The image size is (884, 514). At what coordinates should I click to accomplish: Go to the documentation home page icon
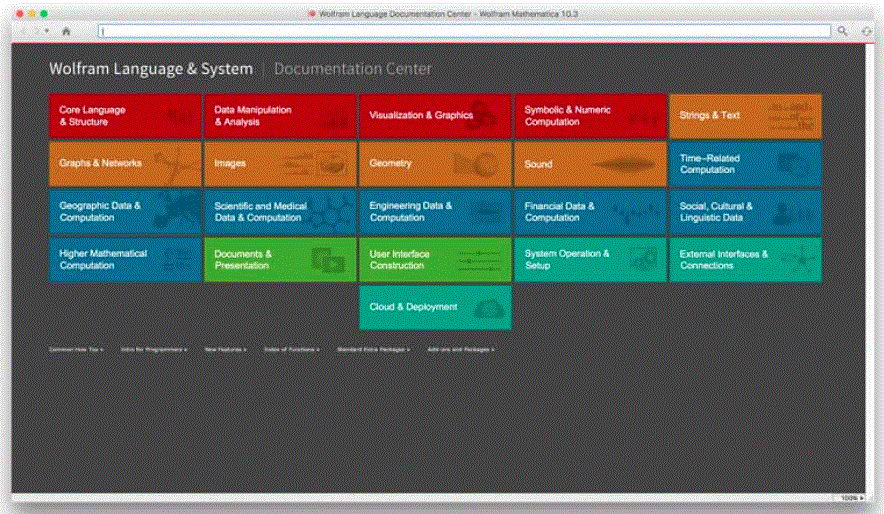(66, 31)
